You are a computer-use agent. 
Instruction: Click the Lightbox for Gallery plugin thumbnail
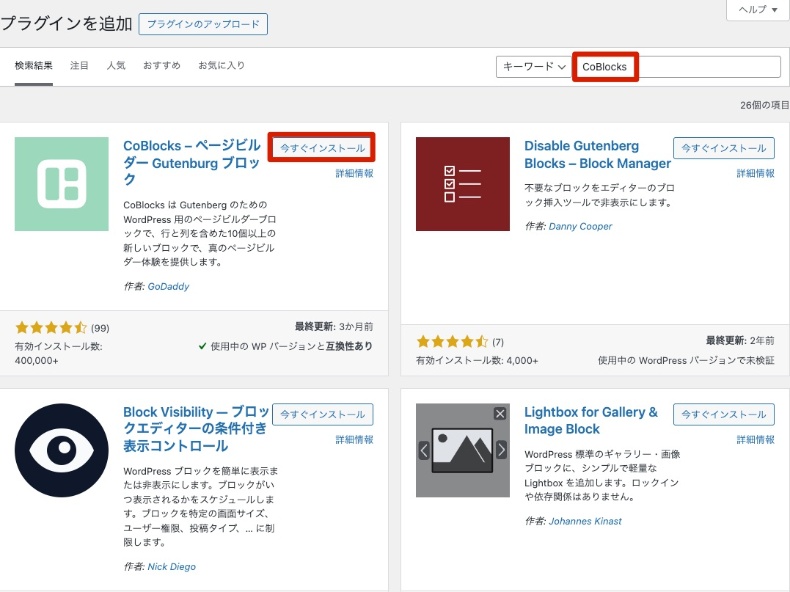[x=463, y=450]
